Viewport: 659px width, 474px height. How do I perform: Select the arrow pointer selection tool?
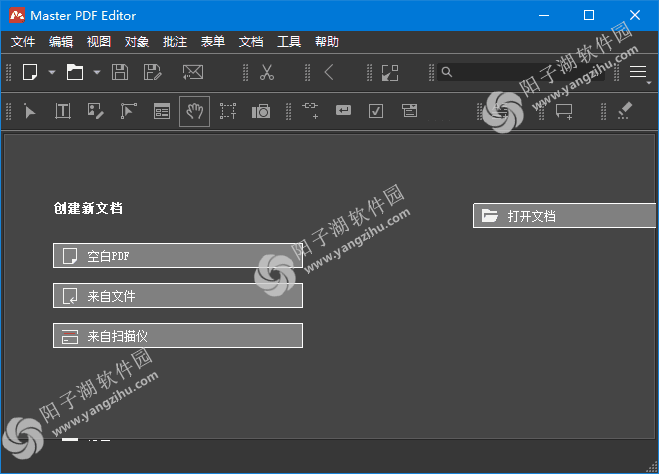coord(29,111)
